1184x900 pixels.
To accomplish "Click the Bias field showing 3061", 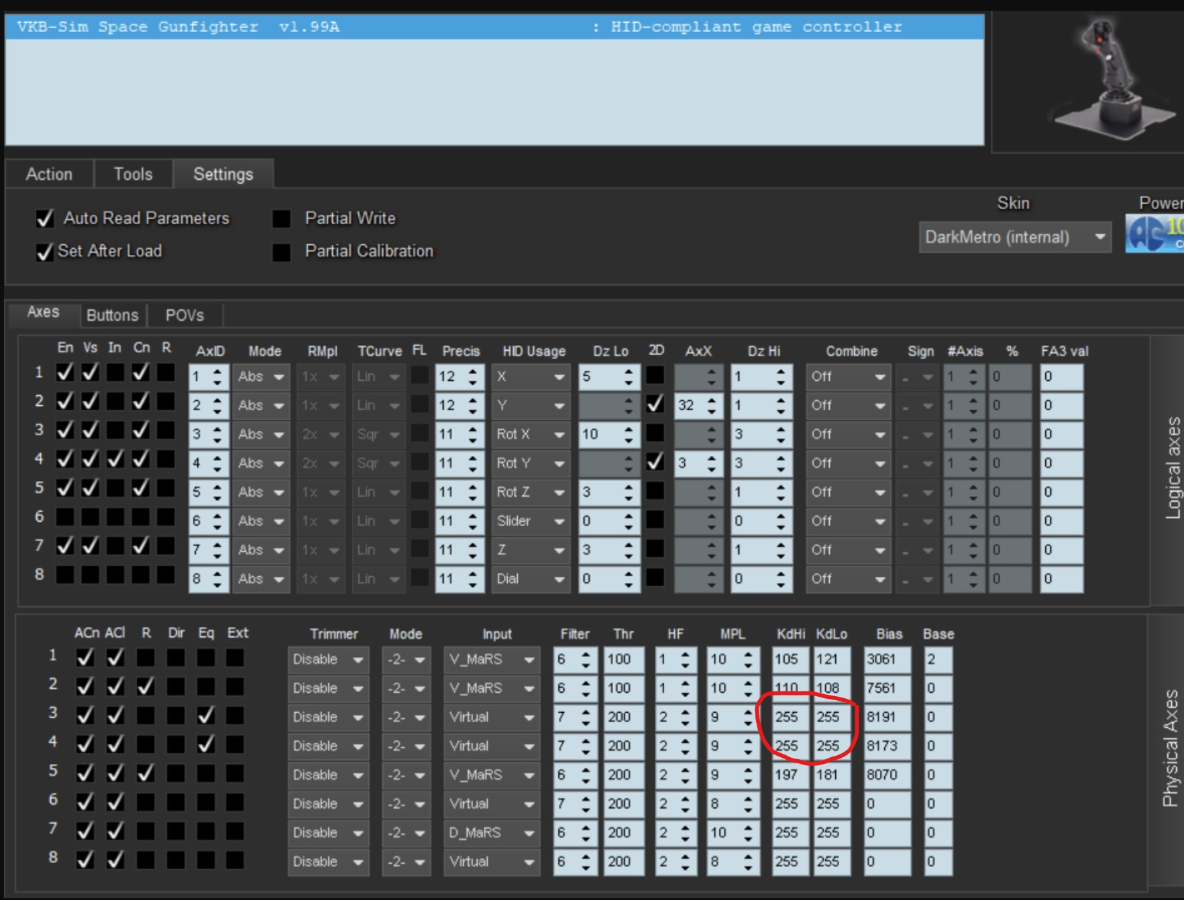I will (886, 660).
